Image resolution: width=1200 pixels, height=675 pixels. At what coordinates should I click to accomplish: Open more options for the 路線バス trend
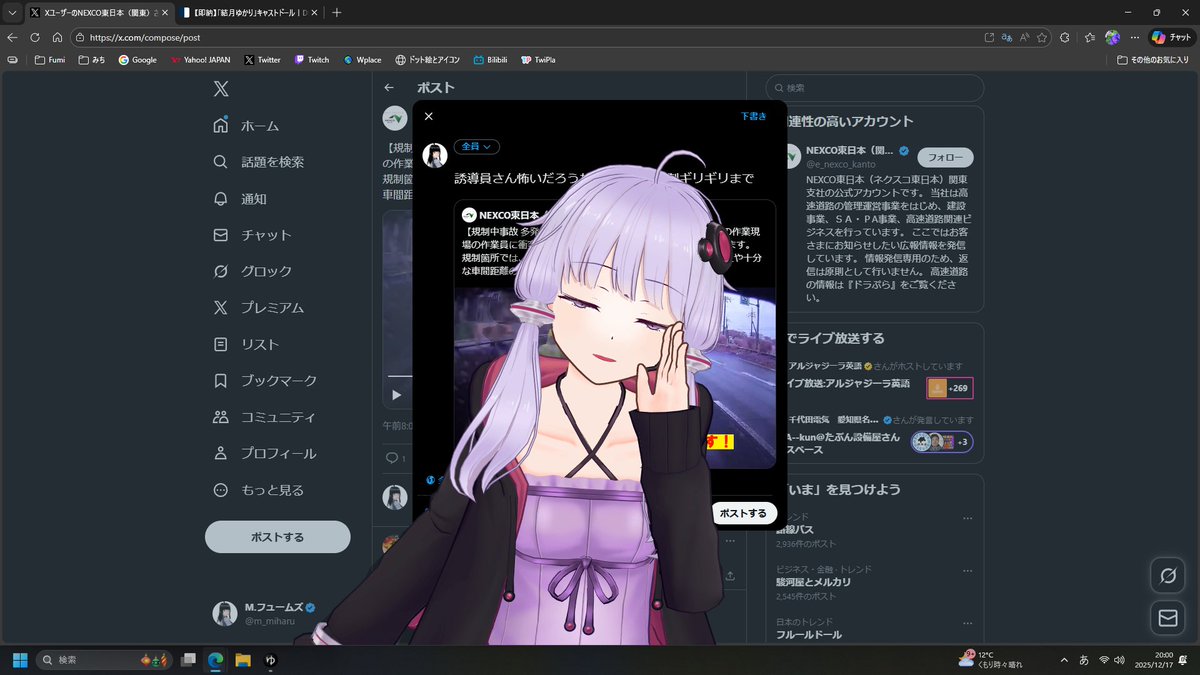coord(966,516)
